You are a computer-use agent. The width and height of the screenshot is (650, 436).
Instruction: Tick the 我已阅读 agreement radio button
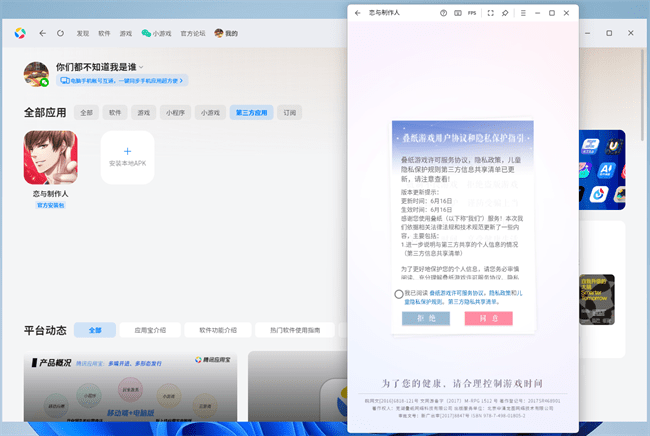click(x=399, y=294)
